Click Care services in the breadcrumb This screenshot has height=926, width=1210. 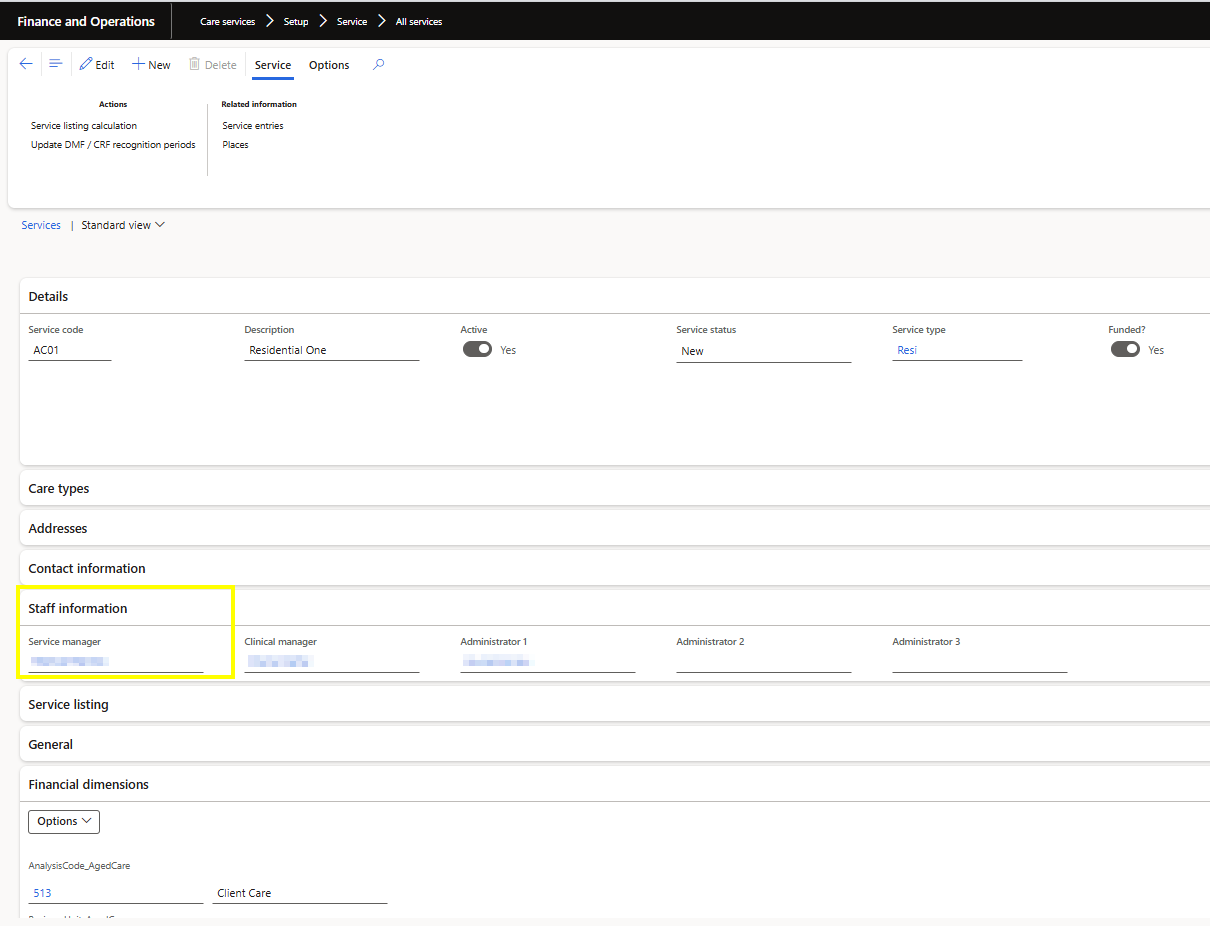point(227,21)
